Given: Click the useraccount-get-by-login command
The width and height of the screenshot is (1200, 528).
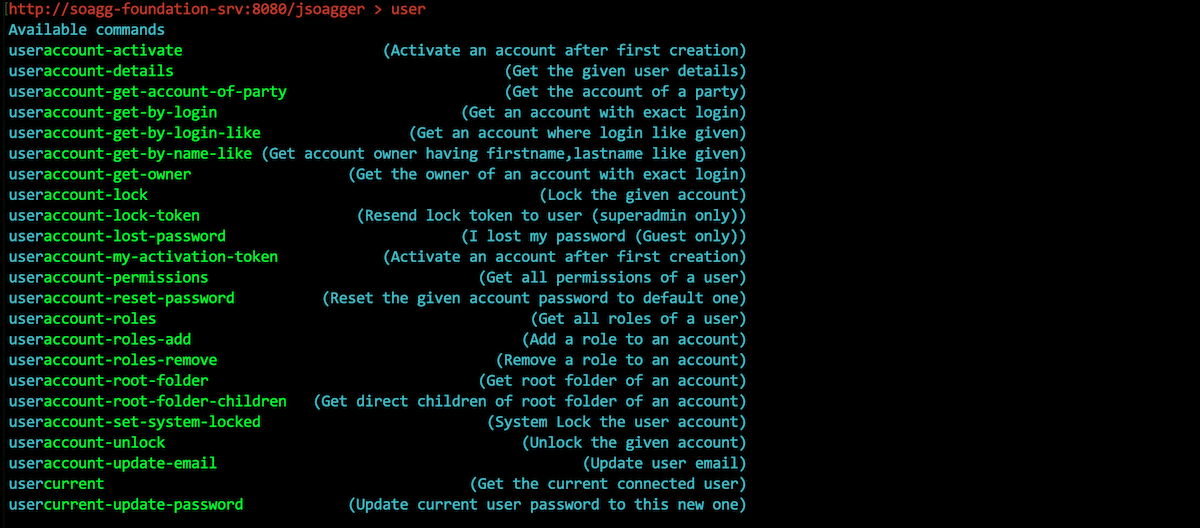Looking at the screenshot, I should [112, 112].
